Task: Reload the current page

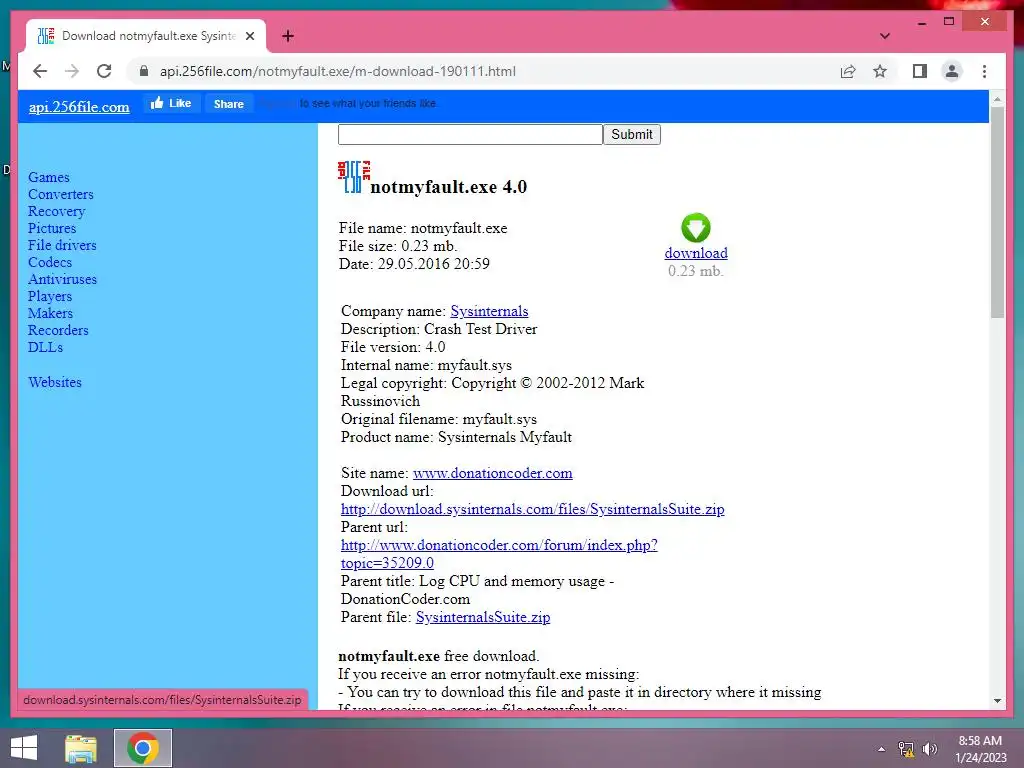Action: pyautogui.click(x=104, y=71)
